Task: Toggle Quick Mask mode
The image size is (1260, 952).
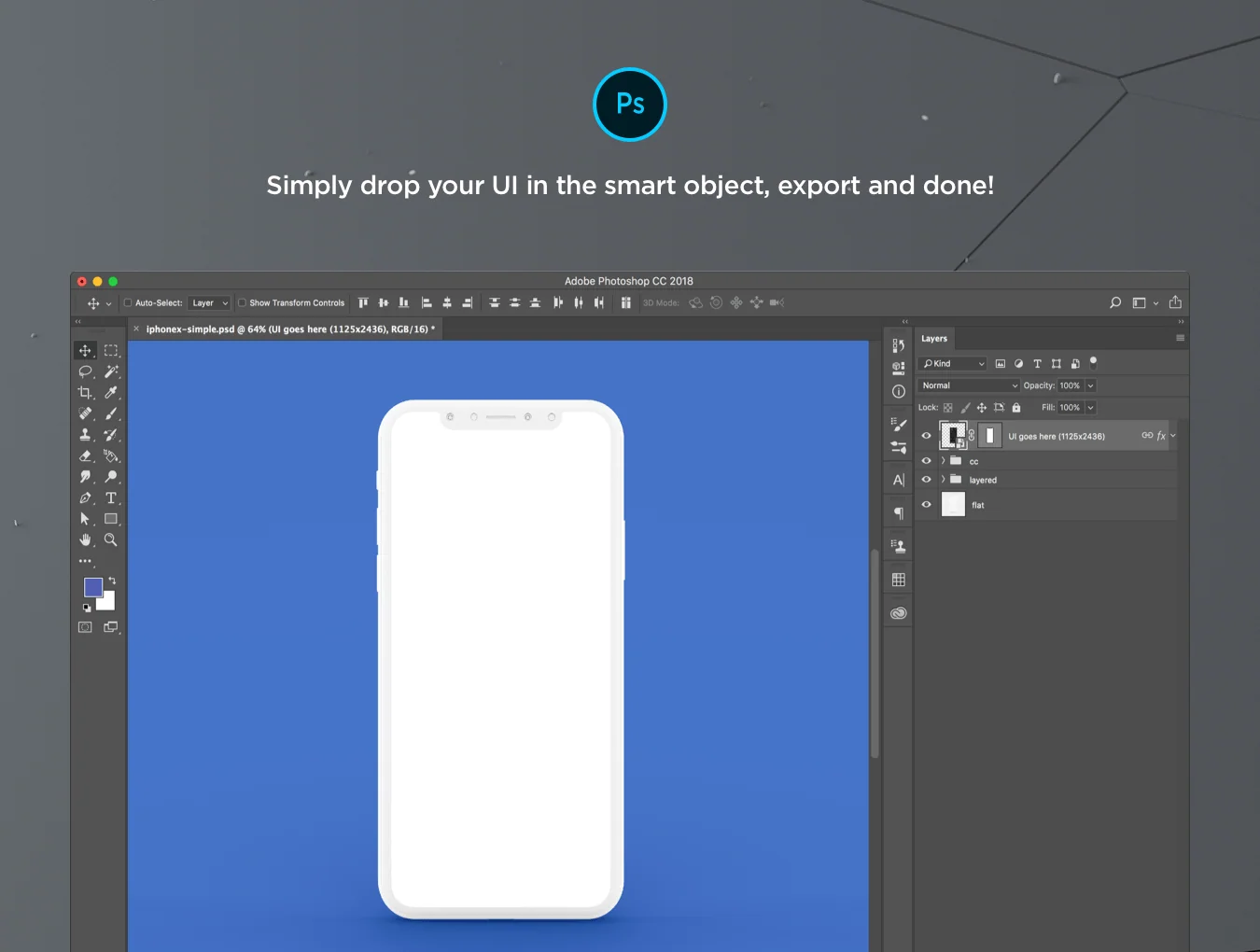Action: (85, 627)
